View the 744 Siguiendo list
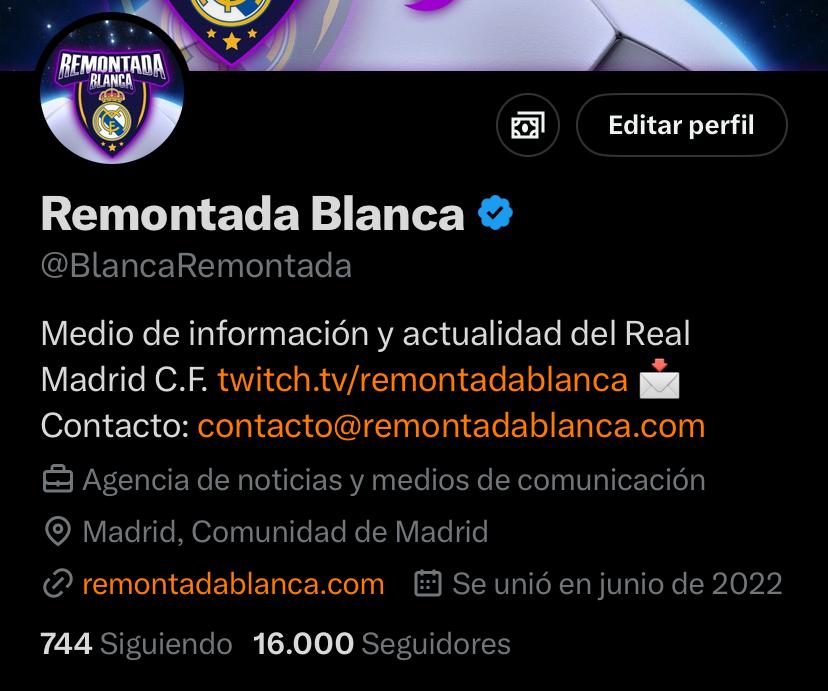 point(136,644)
